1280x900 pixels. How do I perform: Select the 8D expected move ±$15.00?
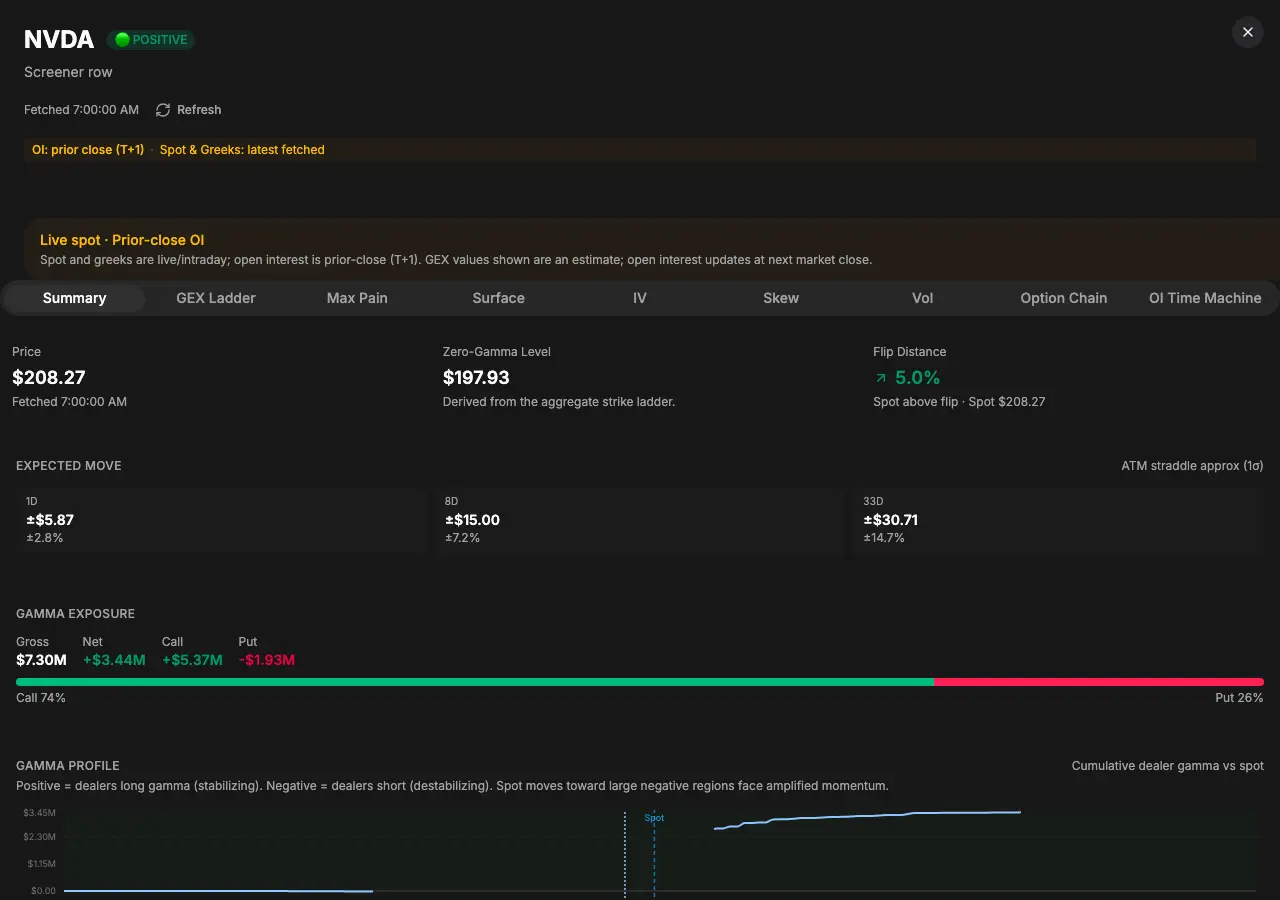(x=472, y=520)
